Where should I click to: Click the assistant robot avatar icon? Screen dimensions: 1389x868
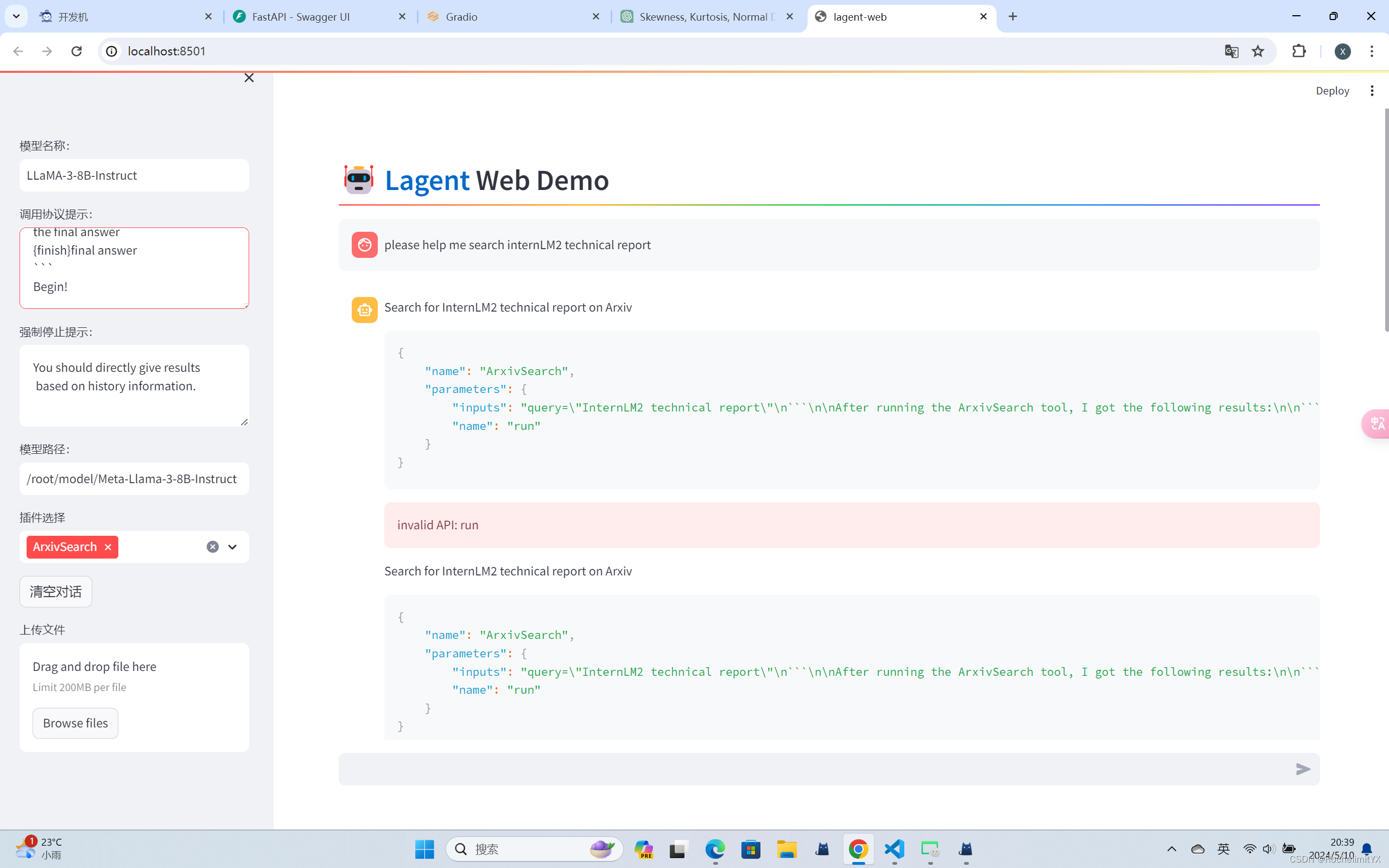click(x=364, y=310)
